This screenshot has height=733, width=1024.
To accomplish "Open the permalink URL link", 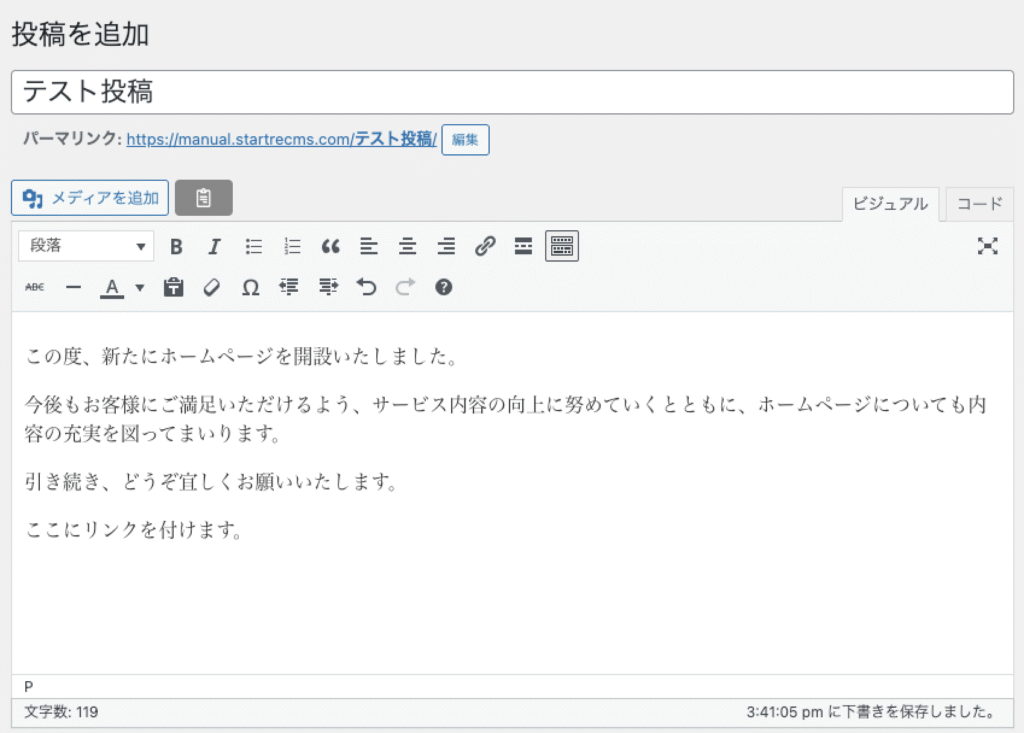I will point(281,140).
